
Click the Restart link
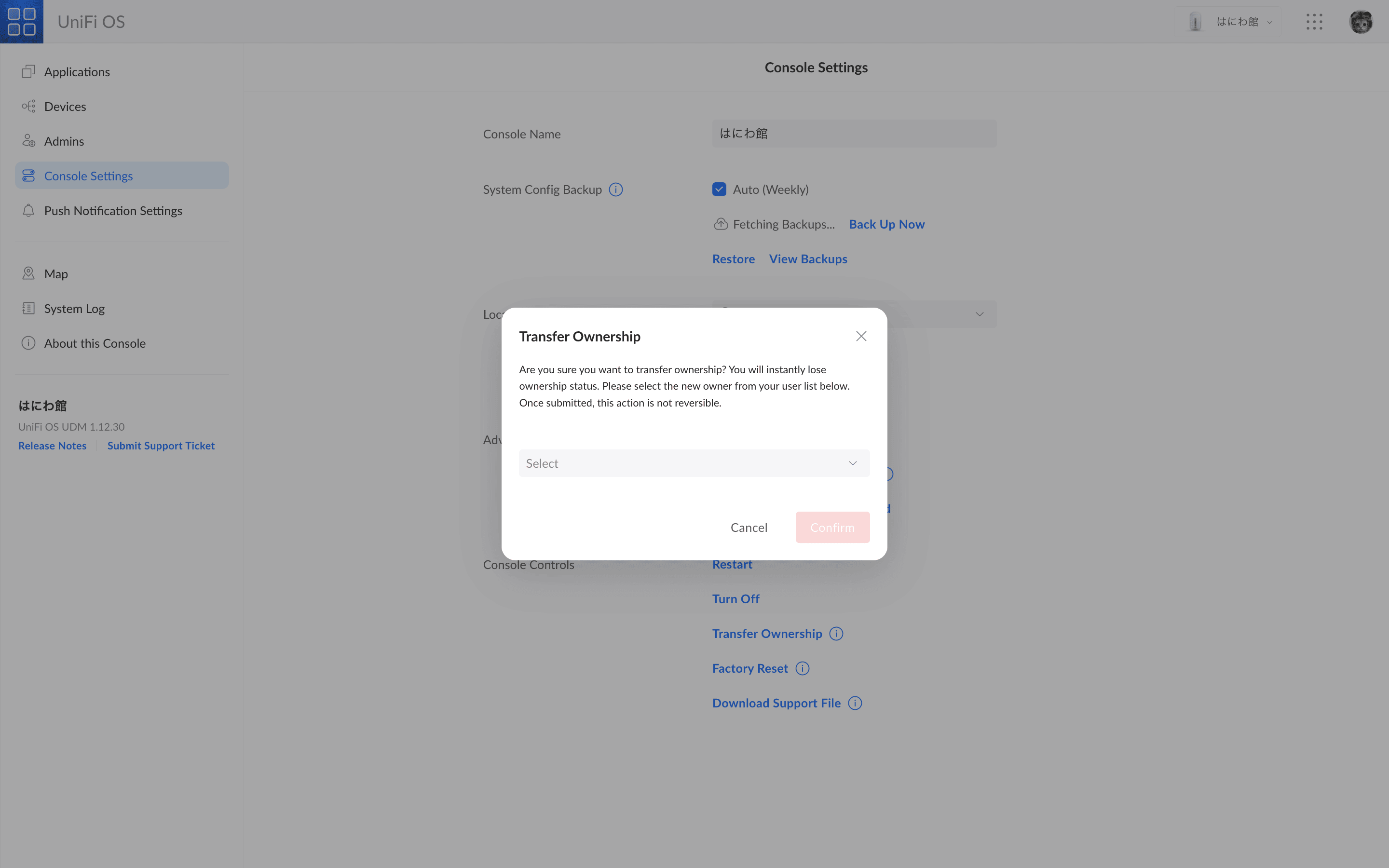(732, 564)
